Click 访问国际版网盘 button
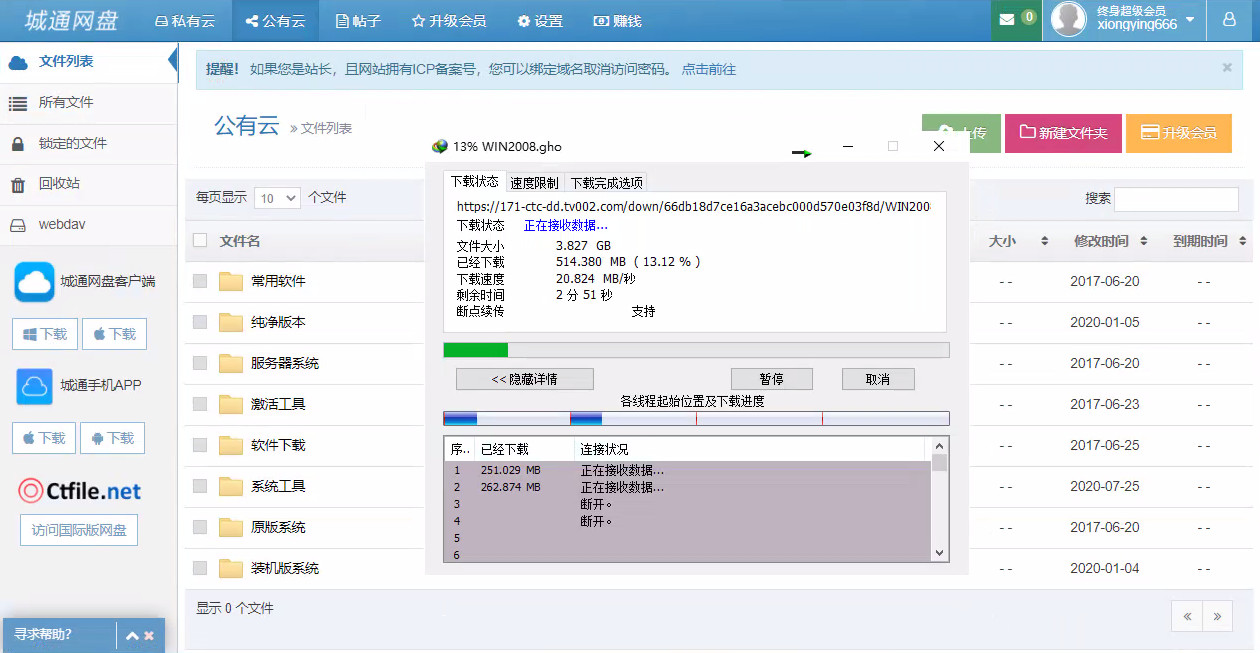The width and height of the screenshot is (1260, 653). 79,530
